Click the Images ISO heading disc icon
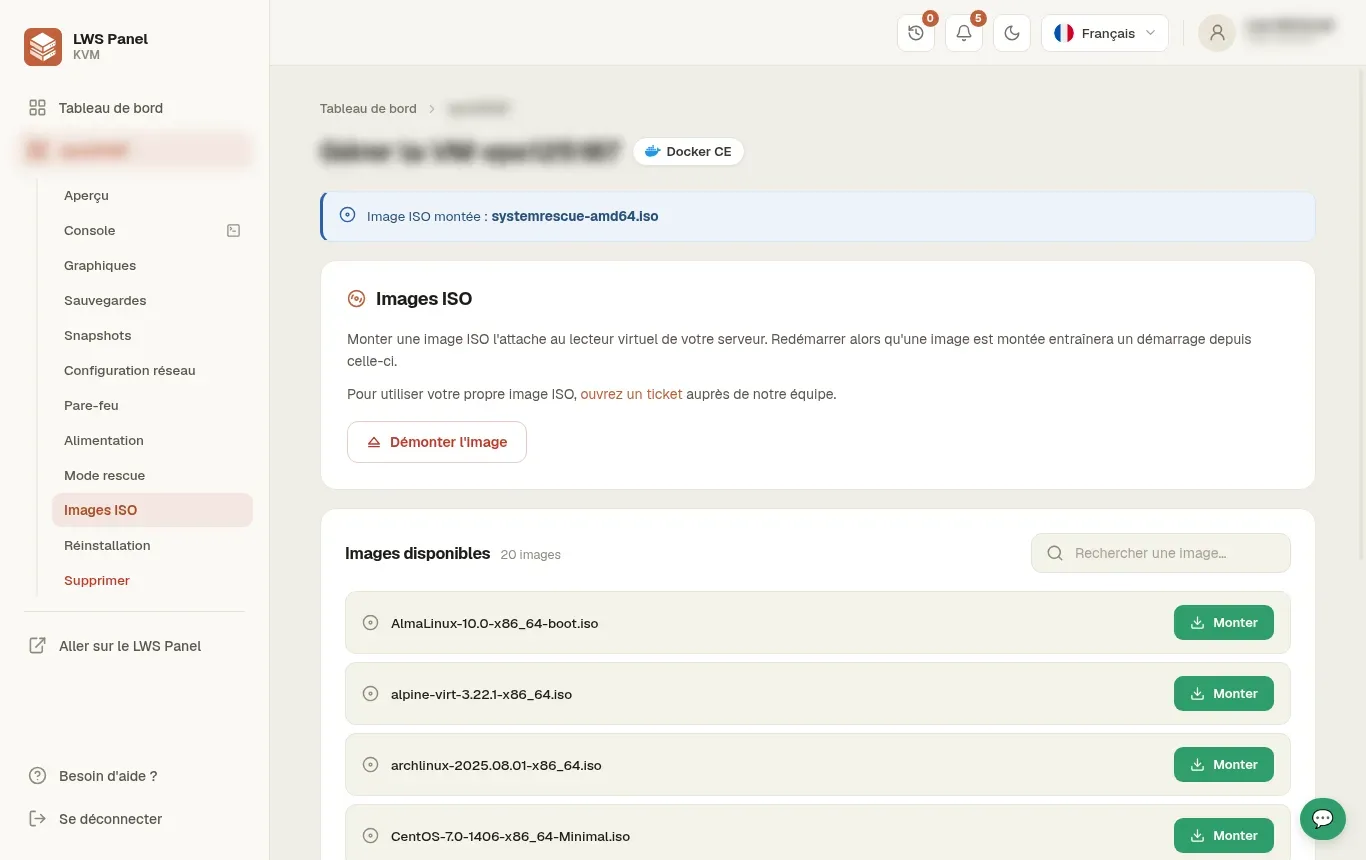The width and height of the screenshot is (1366, 860). (x=356, y=299)
